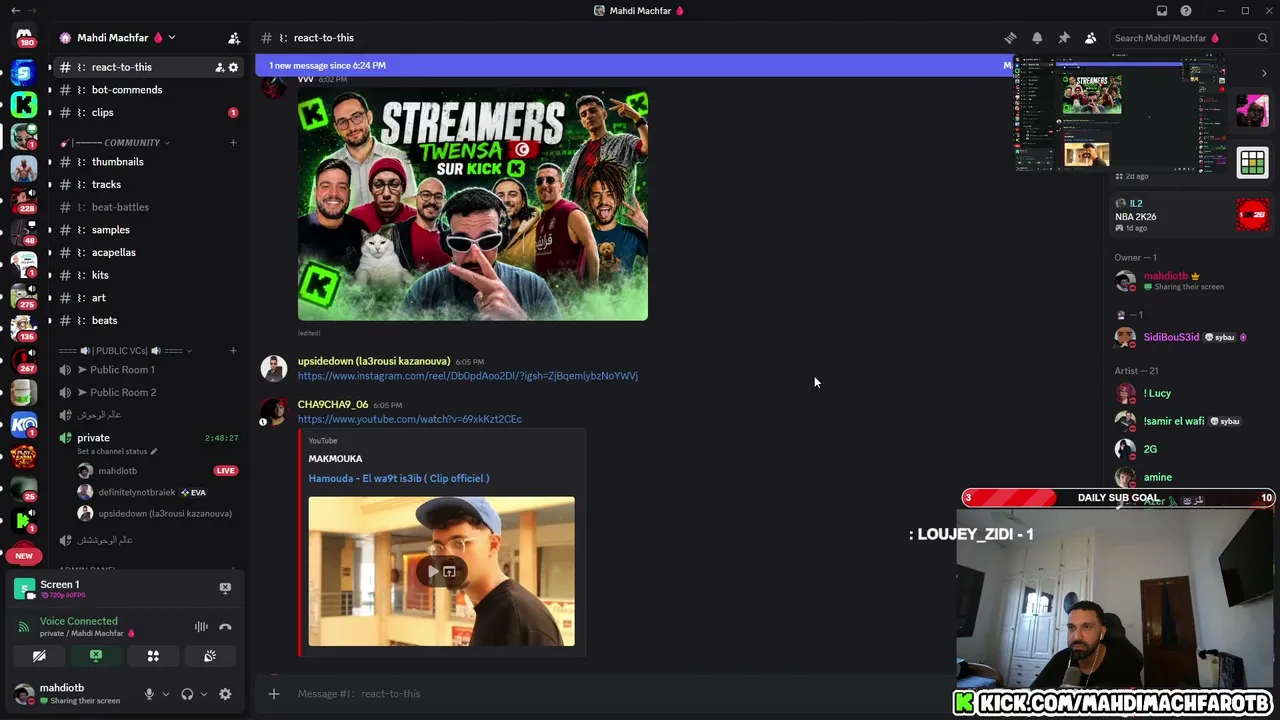The image size is (1280, 720).
Task: Switch to bot-commends channel
Action: coord(149,90)
